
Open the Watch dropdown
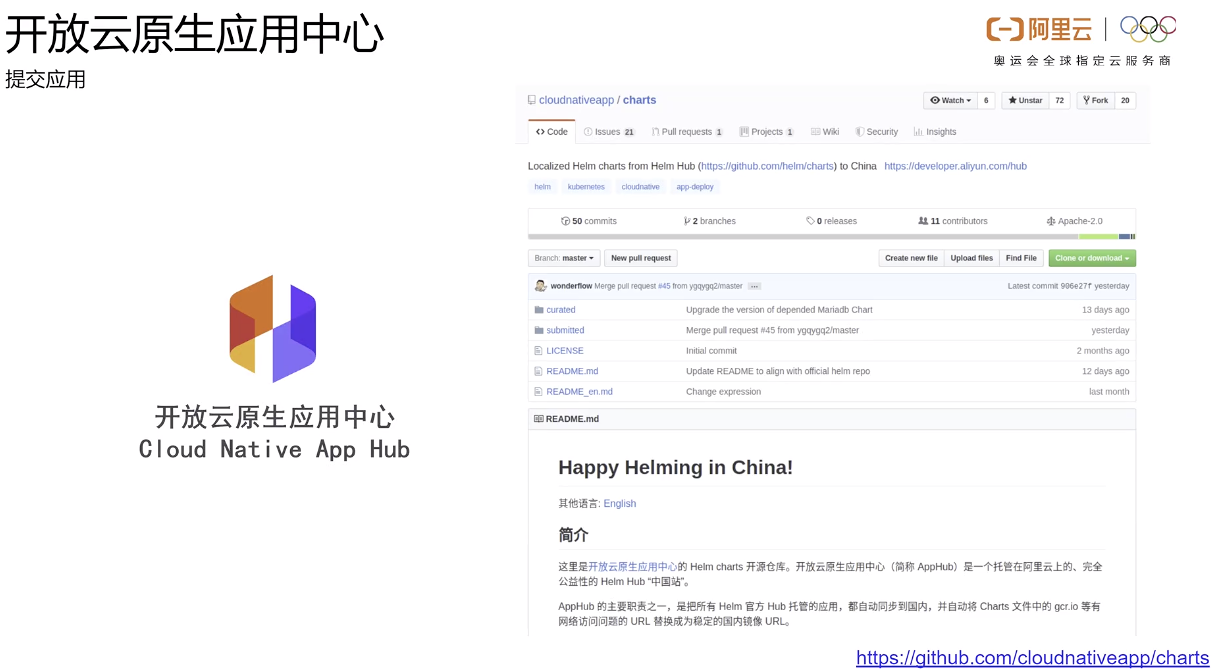(x=949, y=100)
